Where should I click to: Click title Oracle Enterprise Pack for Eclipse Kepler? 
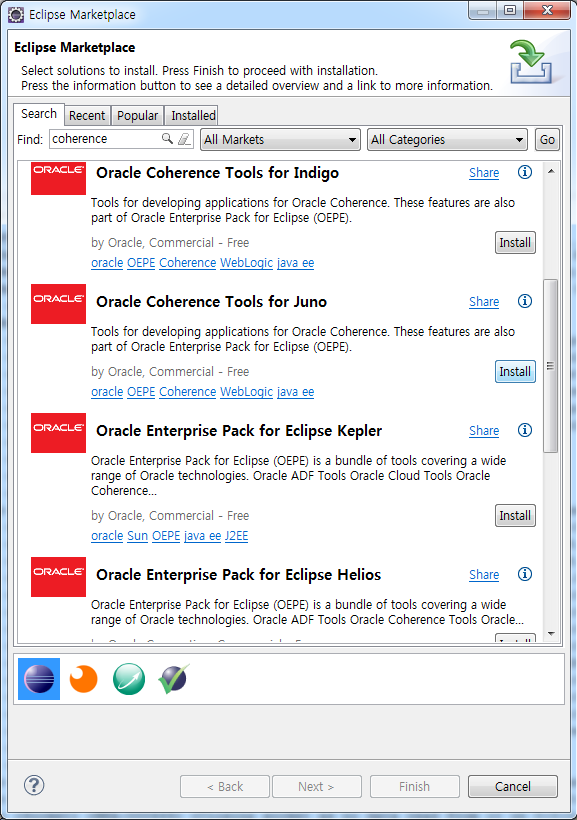coord(239,431)
